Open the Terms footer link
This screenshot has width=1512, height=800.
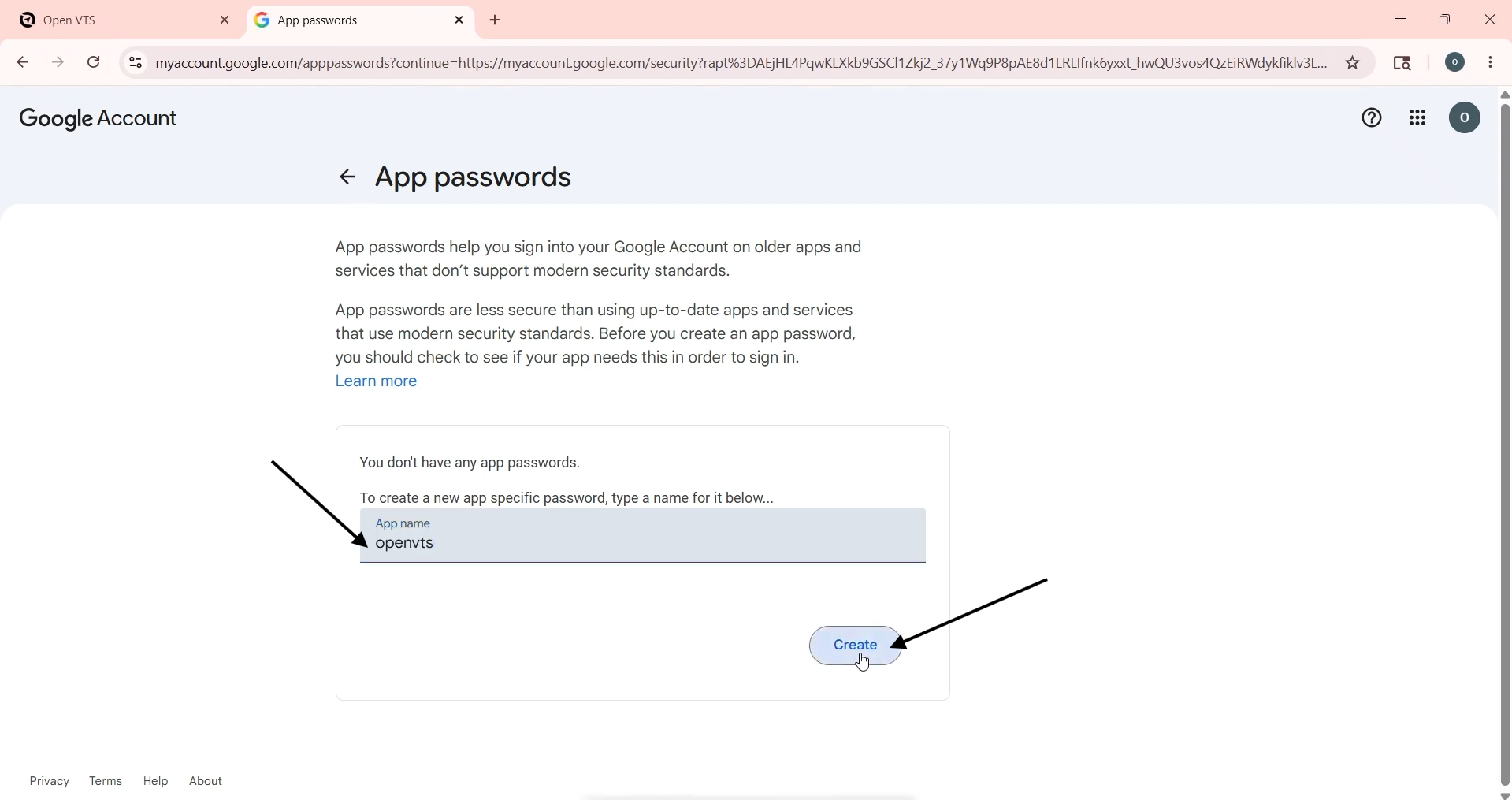106,781
